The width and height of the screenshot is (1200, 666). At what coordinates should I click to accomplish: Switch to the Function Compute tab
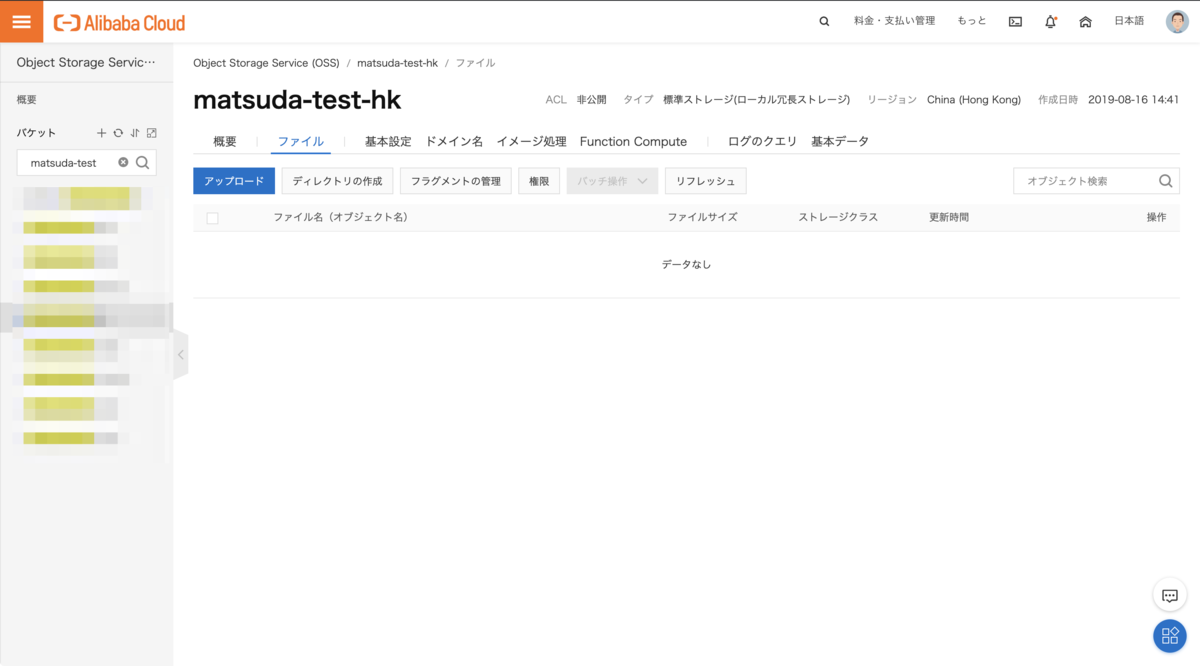click(x=633, y=142)
